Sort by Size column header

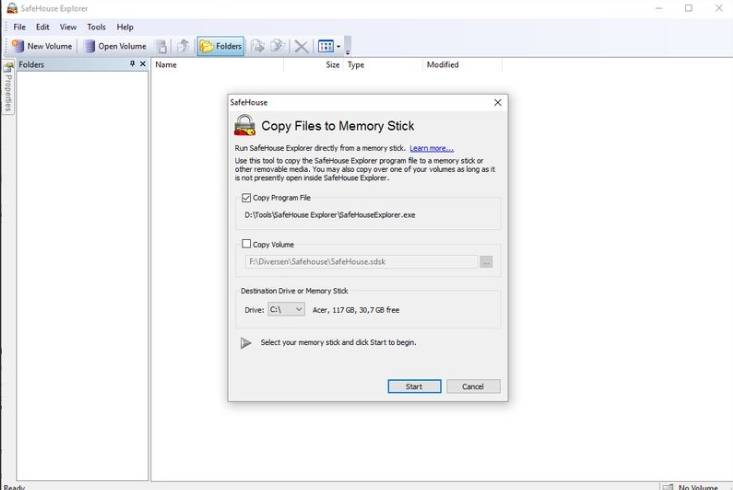[313, 65]
